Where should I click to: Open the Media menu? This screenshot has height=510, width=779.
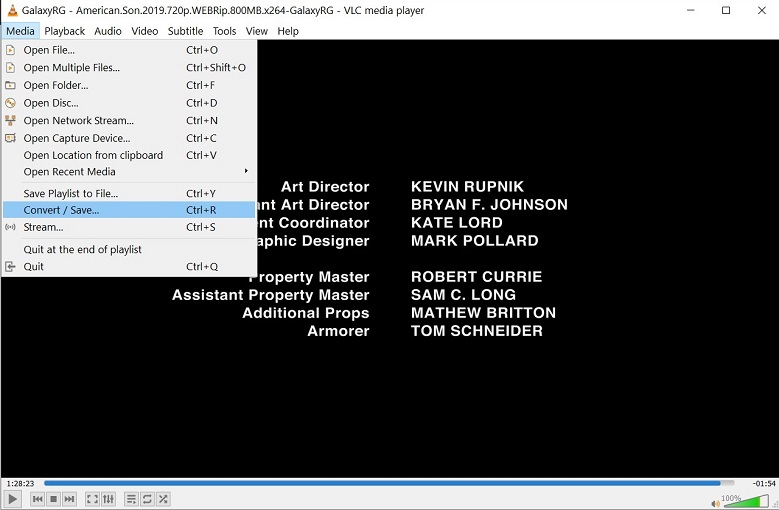20,31
